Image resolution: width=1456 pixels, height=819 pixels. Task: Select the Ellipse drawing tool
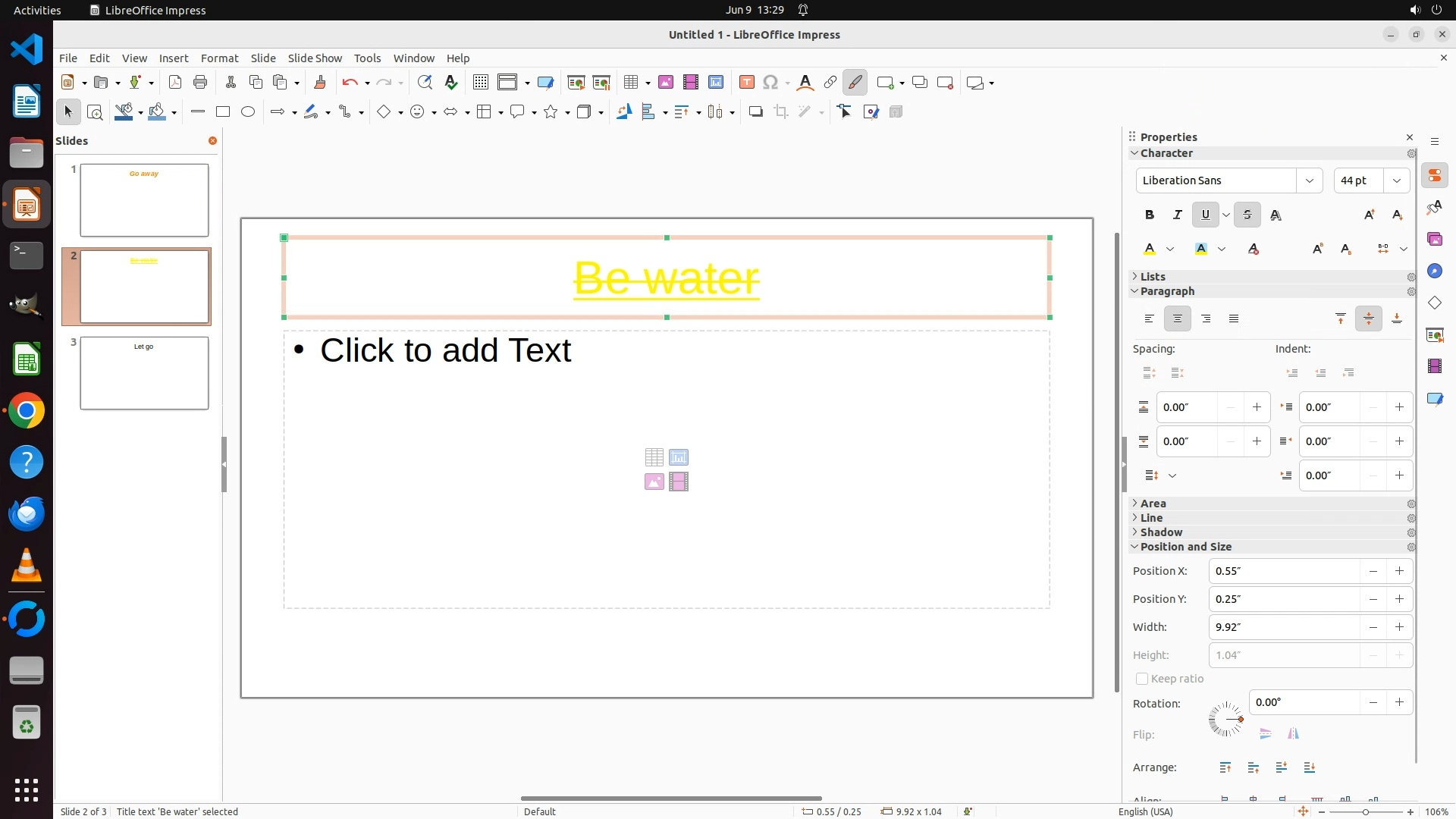[x=248, y=112]
